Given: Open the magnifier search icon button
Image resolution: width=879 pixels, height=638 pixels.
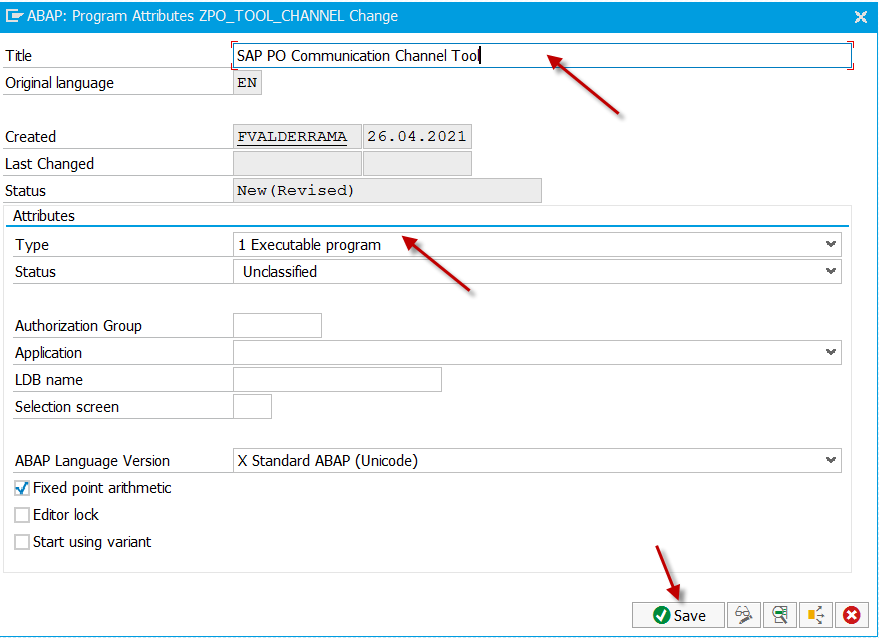Looking at the screenshot, I should (779, 615).
